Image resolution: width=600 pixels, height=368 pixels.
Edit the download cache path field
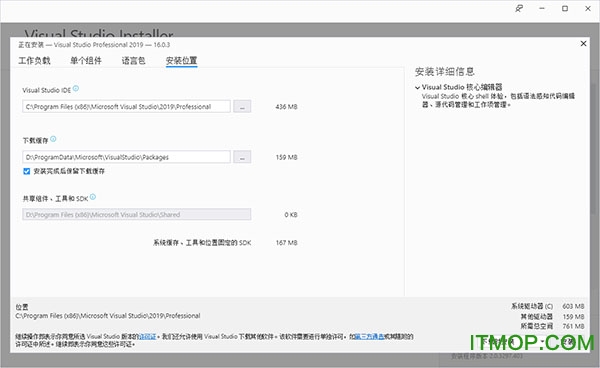click(x=126, y=157)
